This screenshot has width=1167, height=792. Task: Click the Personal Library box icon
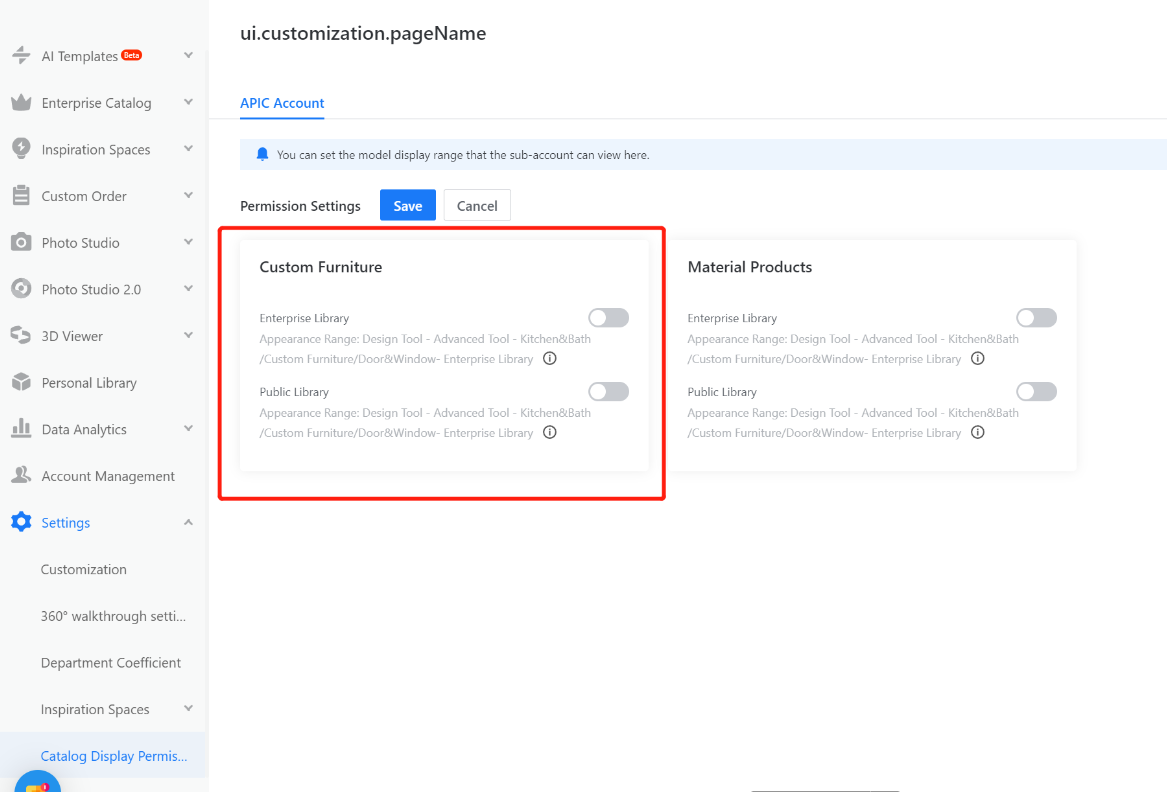[21, 383]
